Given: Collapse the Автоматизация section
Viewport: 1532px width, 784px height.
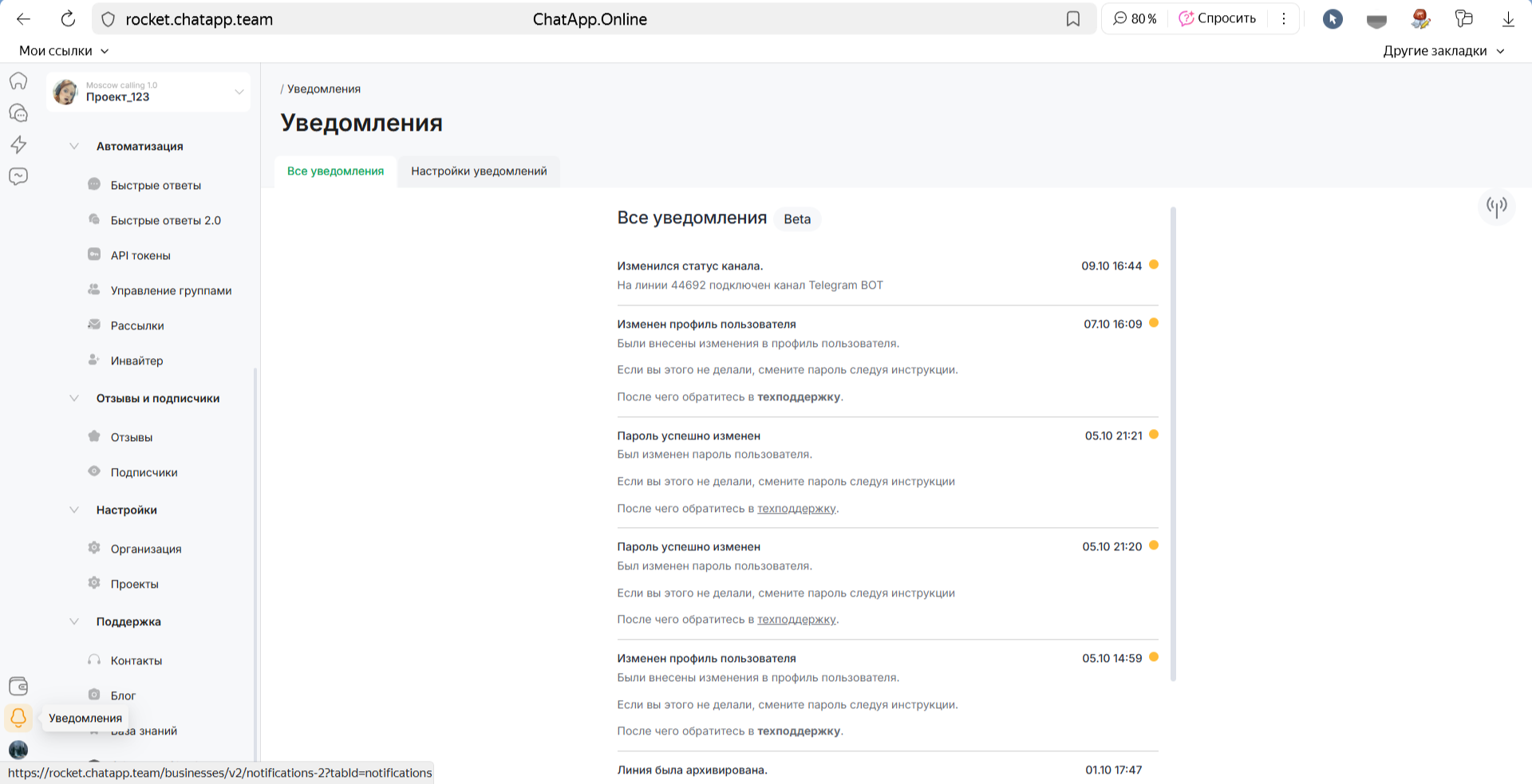Looking at the screenshot, I should pos(74,146).
